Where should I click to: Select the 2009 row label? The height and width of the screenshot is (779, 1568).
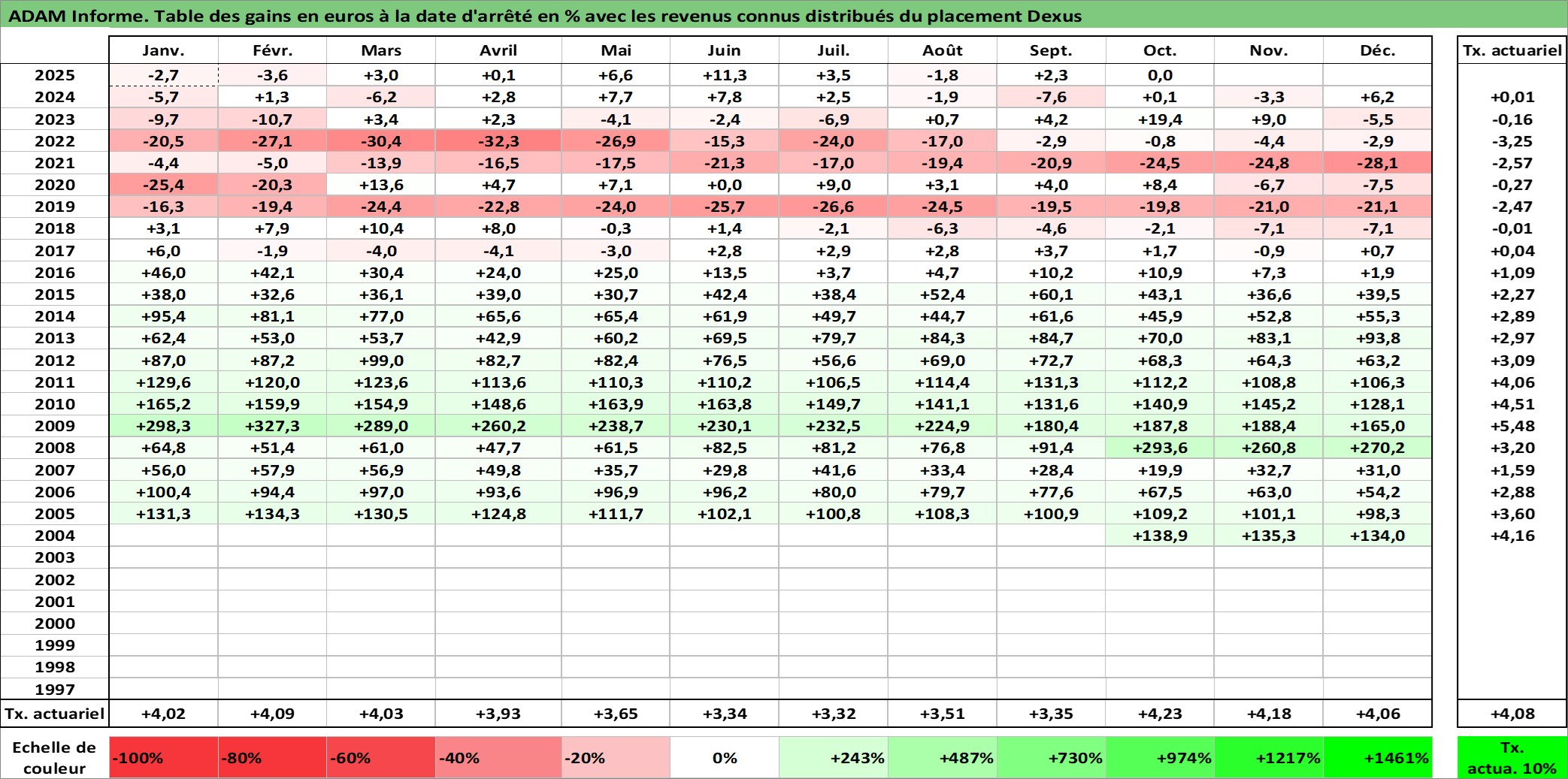pos(55,426)
